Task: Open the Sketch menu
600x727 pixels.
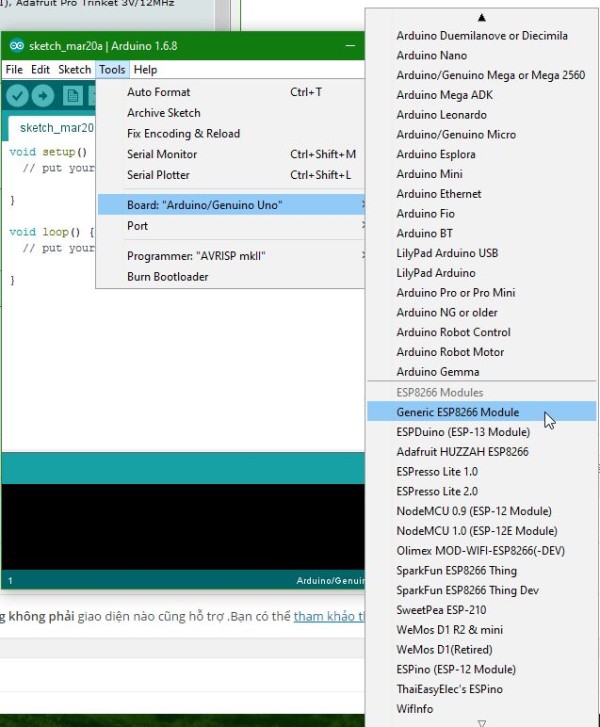Action: 74,70
